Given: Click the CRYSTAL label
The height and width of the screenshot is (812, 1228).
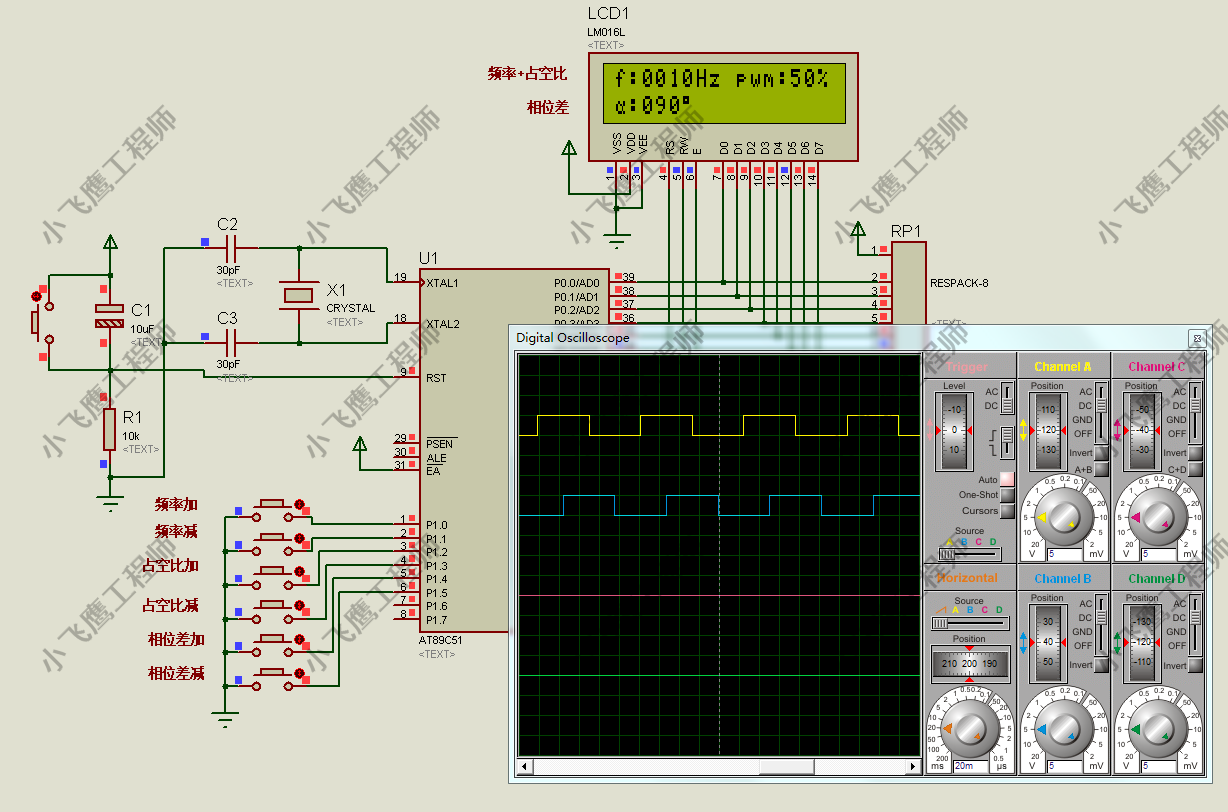Looking at the screenshot, I should (x=350, y=308).
